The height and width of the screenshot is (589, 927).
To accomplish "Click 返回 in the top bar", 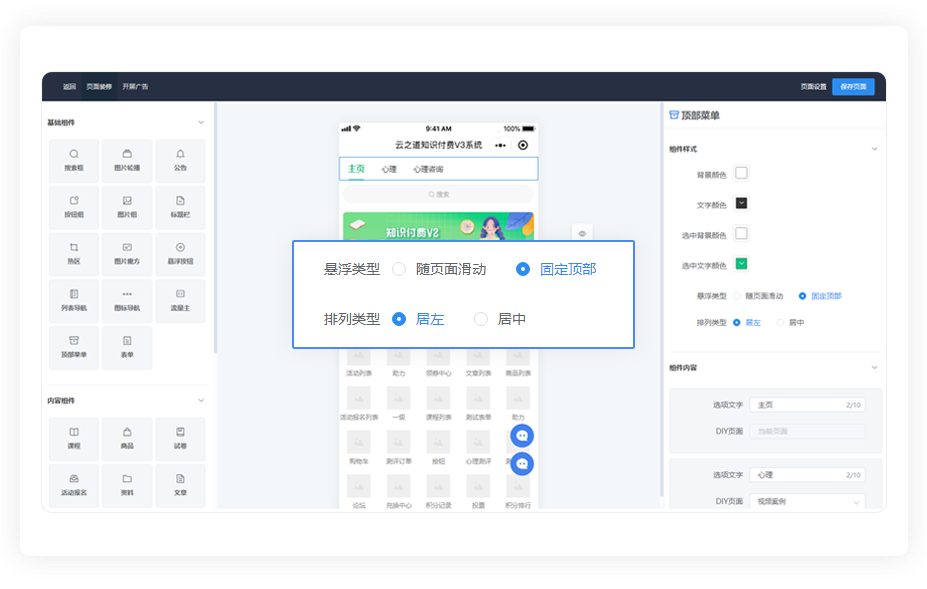I will click(x=70, y=86).
